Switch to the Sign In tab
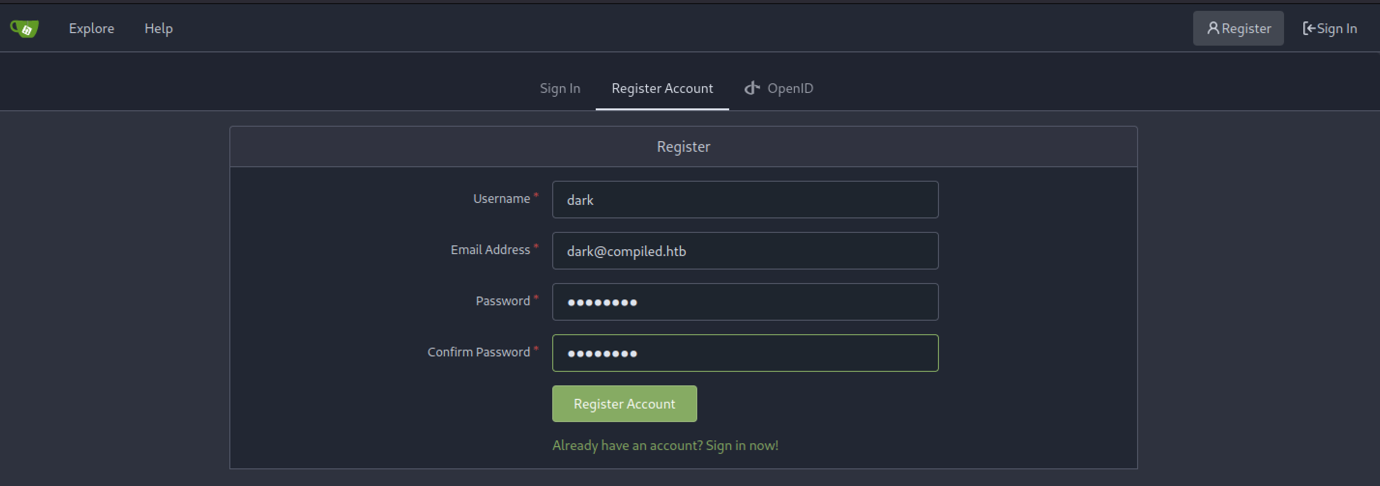Screen dimensions: 1380x486 pyautogui.click(x=560, y=88)
